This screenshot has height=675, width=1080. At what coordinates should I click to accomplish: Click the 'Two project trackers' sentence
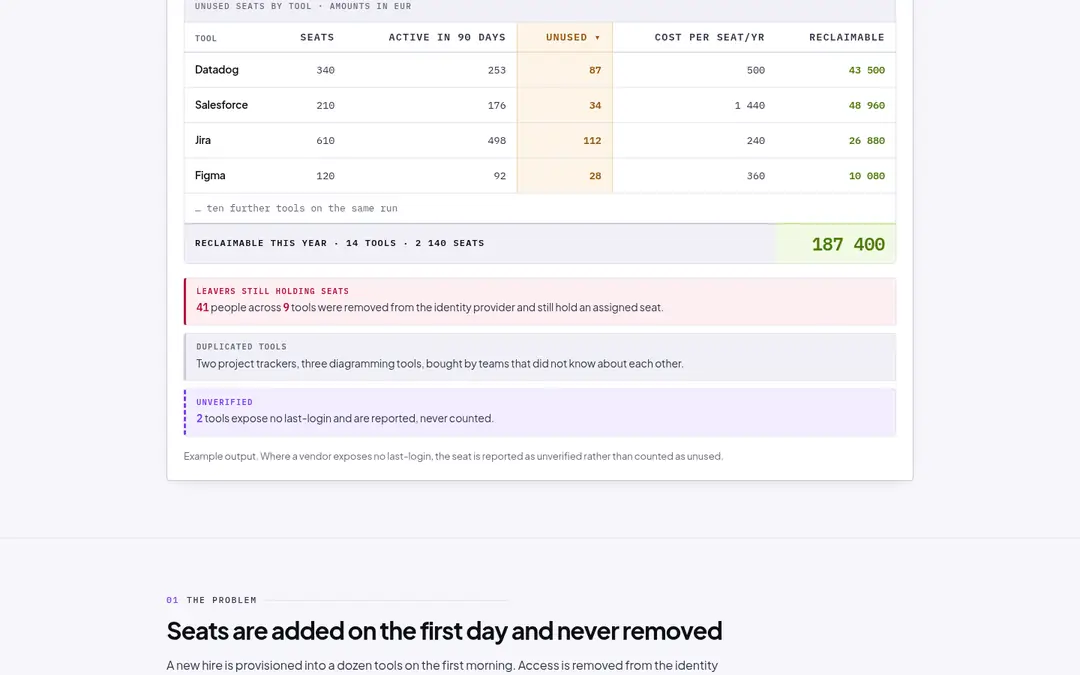click(x=439, y=364)
